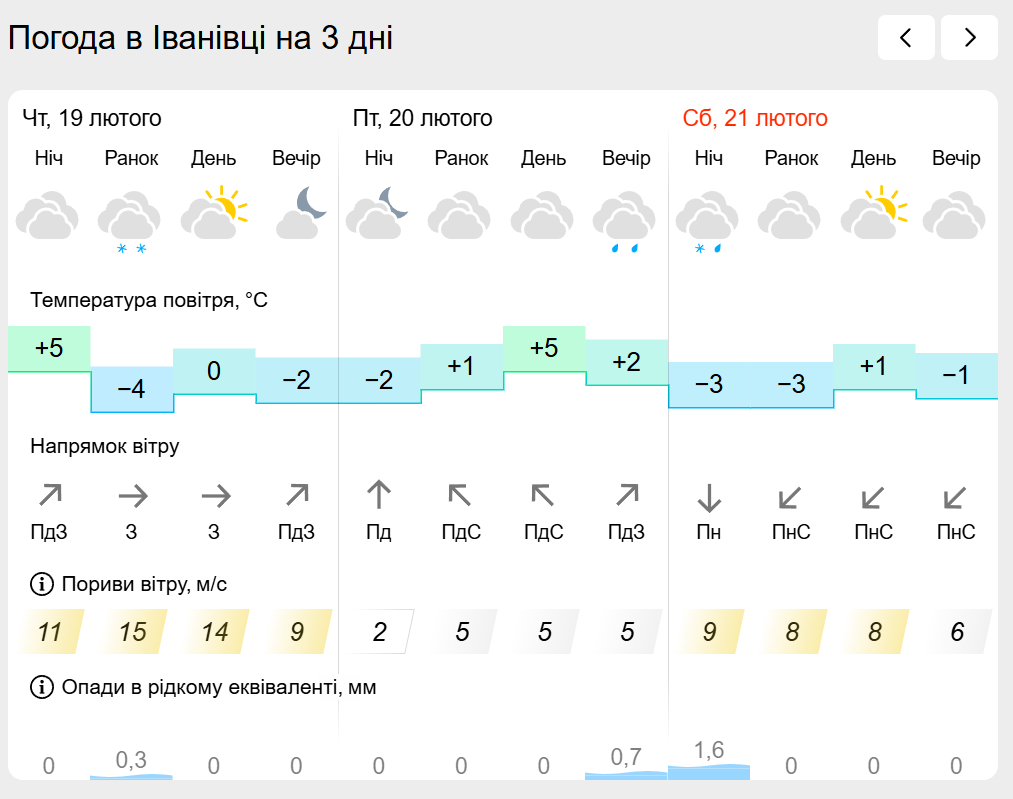1013x799 pixels.
Task: Select the Пт, 20 лютого day header
Action: click(423, 118)
